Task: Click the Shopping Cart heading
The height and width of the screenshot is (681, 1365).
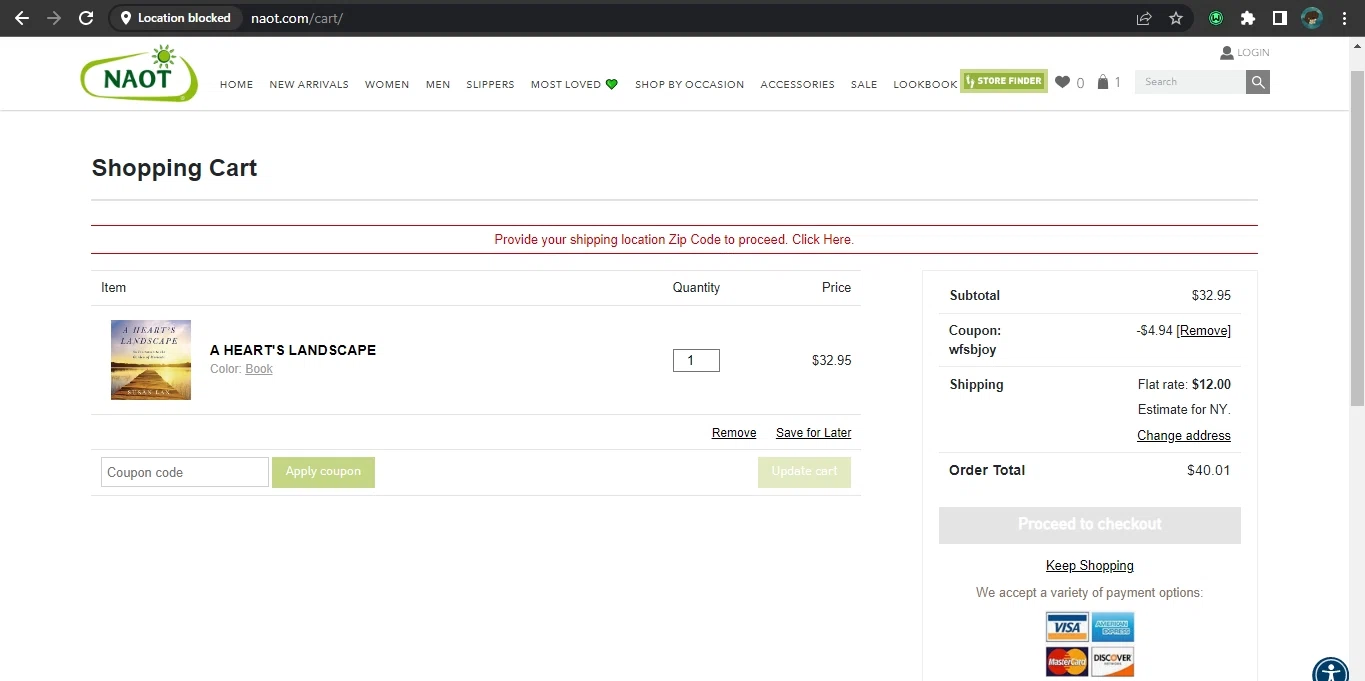Action: (174, 168)
